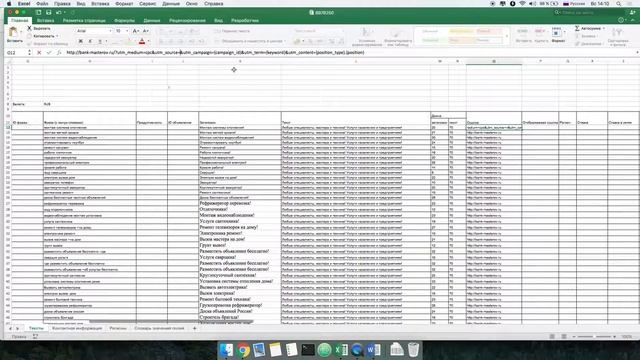640x360 pixels.
Task: Confirm the formula entry with checkmark icon
Action: click(x=49, y=53)
